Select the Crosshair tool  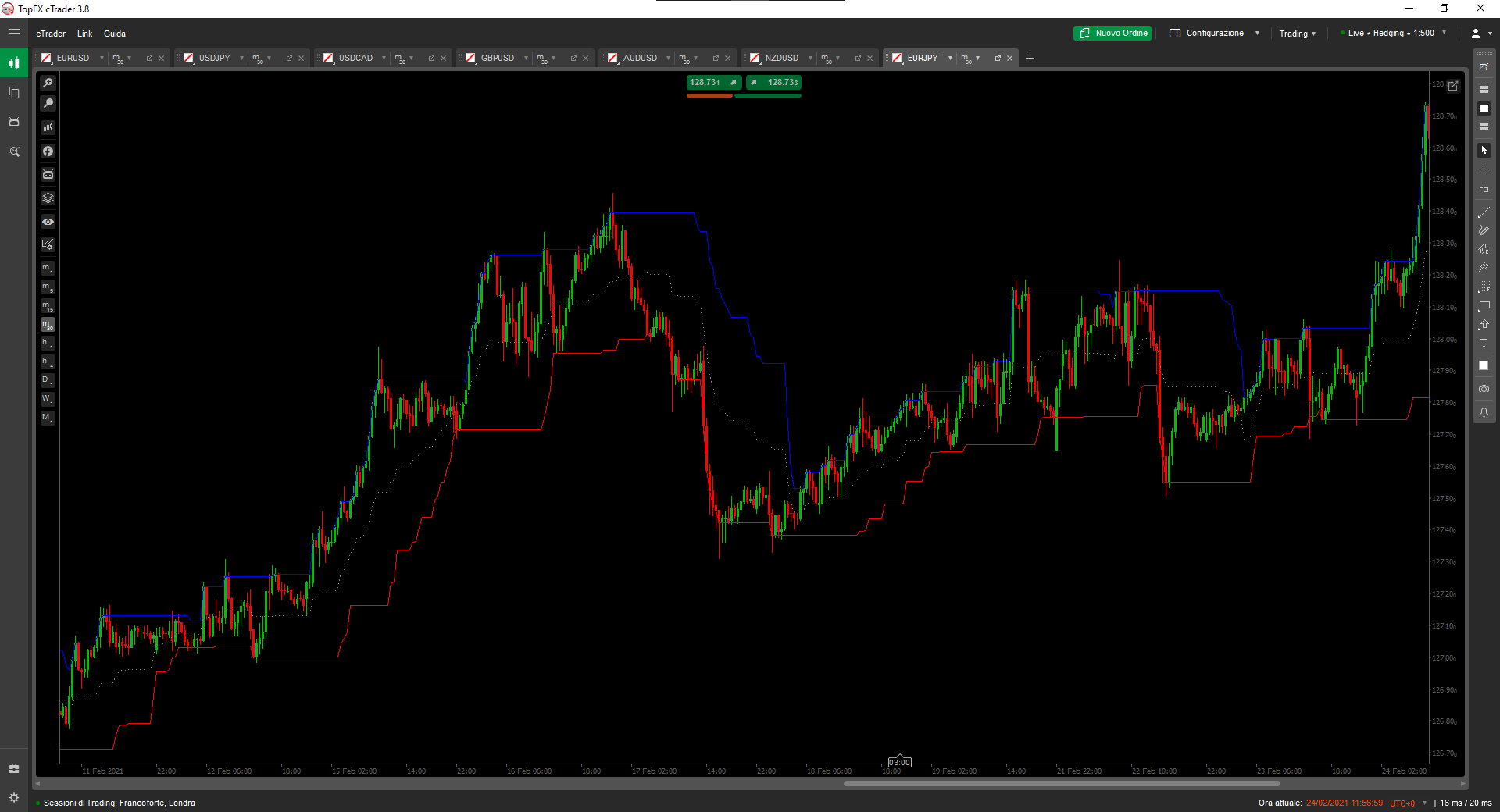tap(1484, 169)
